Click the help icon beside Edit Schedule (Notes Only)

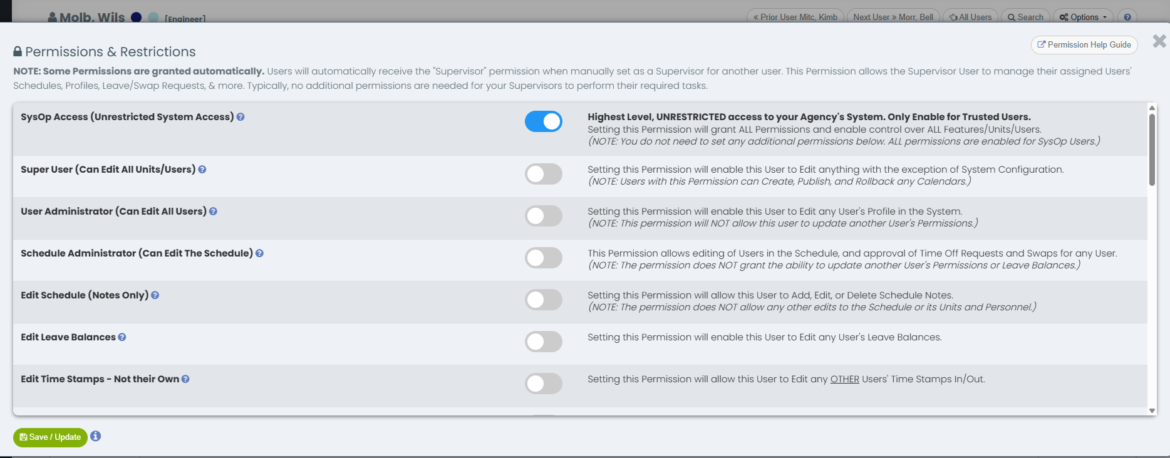154,295
